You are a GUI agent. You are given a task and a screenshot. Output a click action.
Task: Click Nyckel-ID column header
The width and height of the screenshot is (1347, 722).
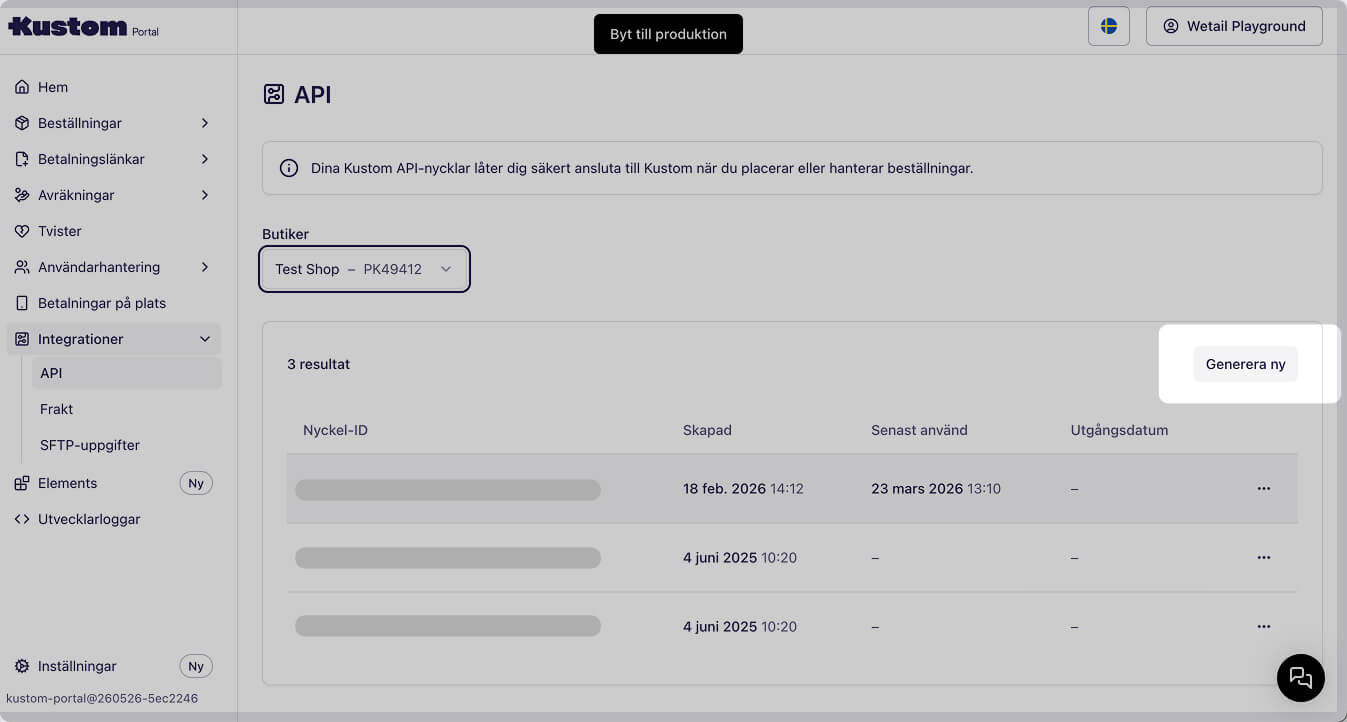(335, 430)
